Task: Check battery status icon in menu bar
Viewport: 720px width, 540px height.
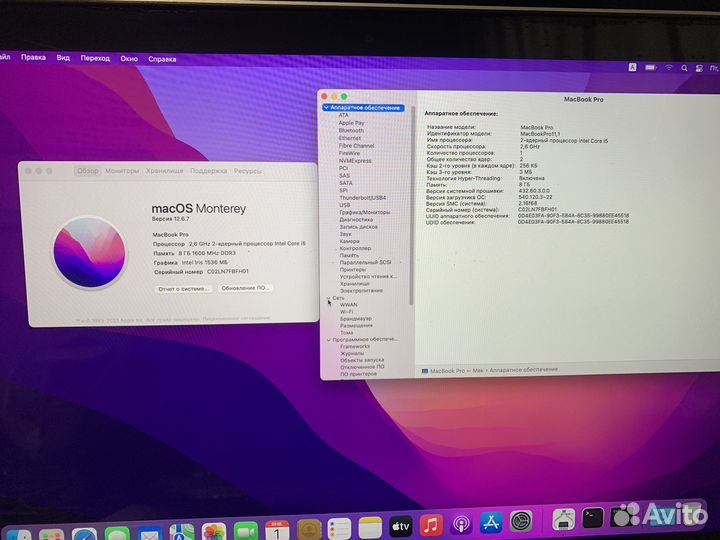Action: (x=651, y=68)
